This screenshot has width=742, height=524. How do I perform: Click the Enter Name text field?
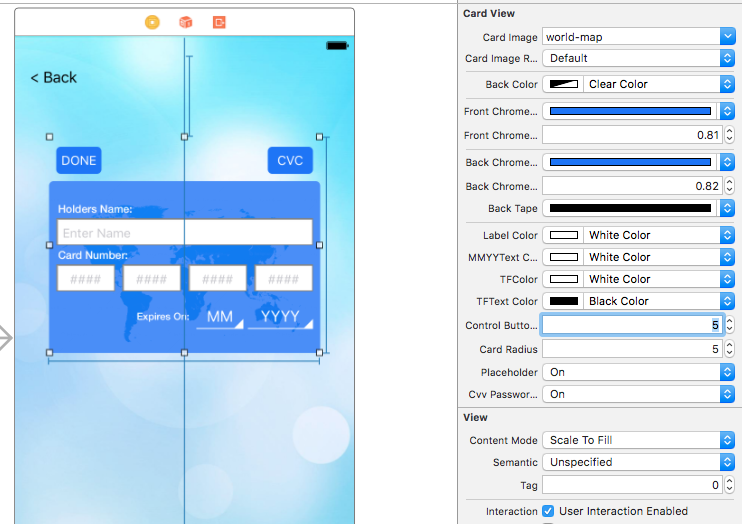tap(185, 232)
